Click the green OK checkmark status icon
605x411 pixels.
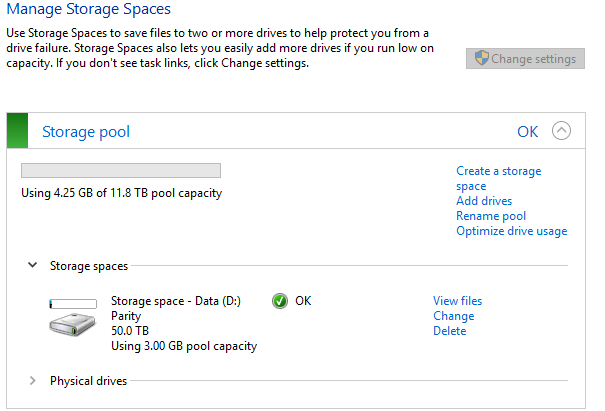[279, 301]
